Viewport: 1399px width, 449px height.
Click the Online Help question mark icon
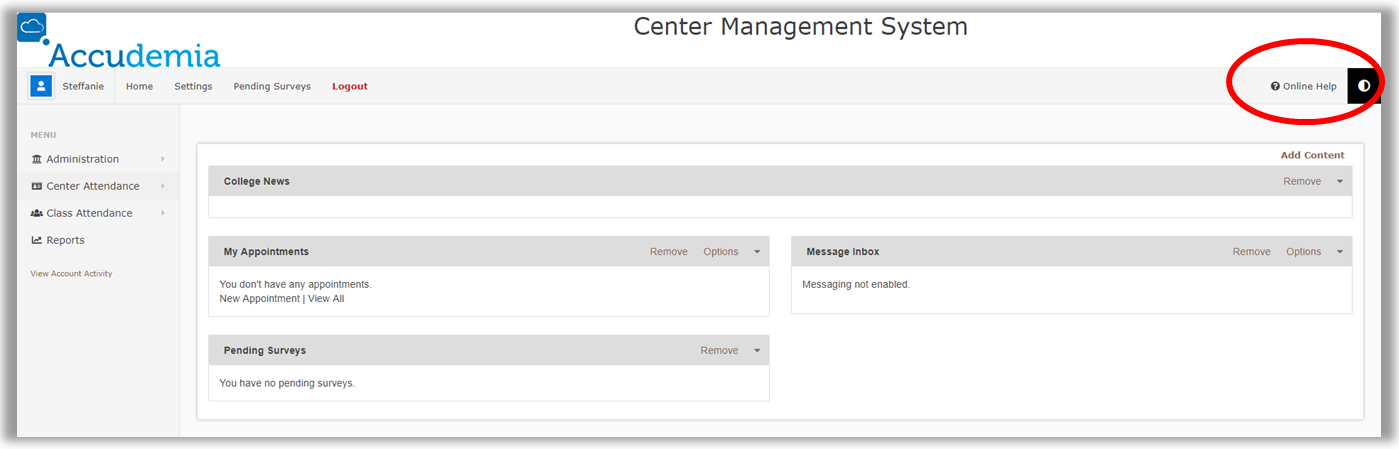1275,86
